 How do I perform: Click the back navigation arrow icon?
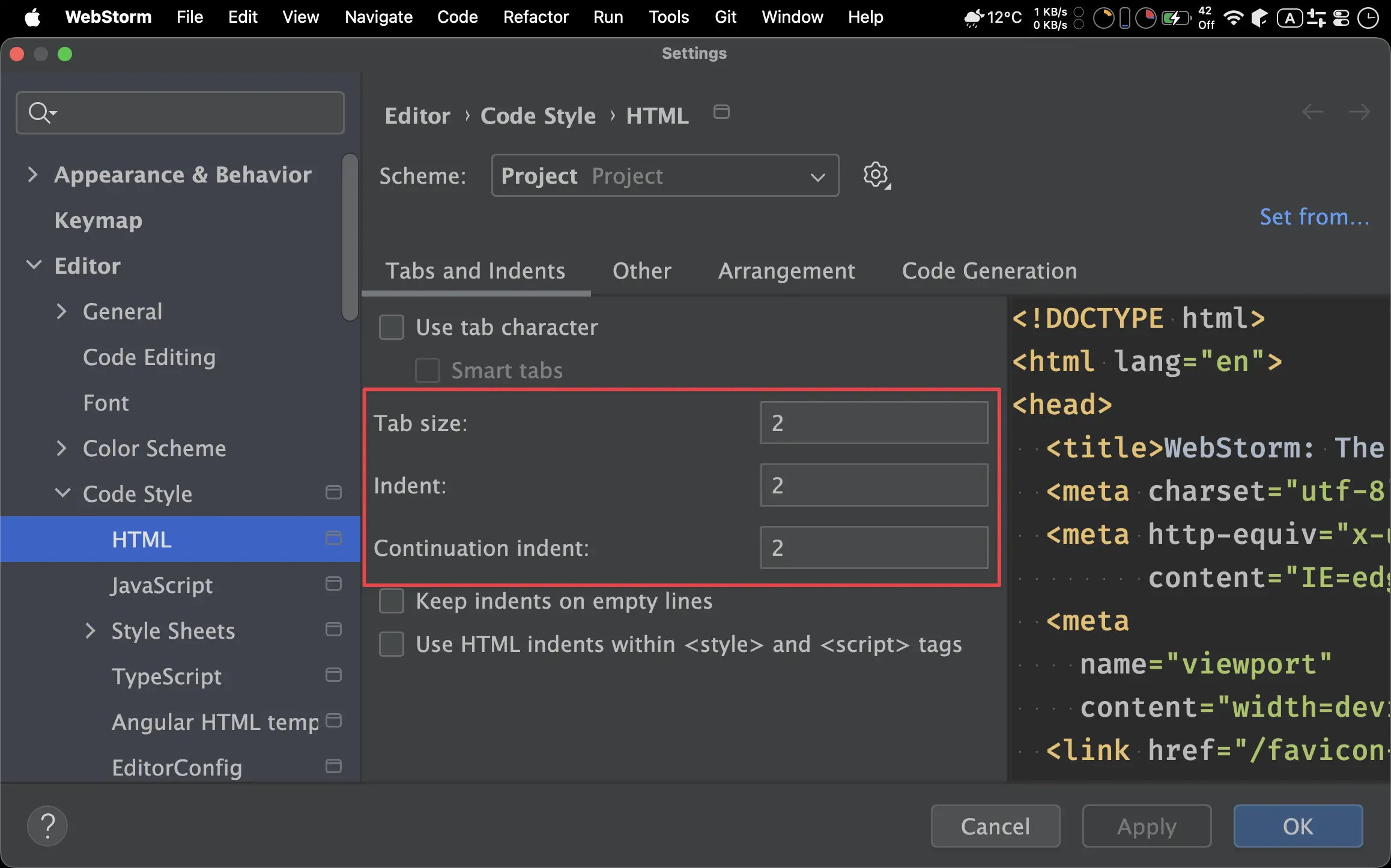pos(1312,112)
